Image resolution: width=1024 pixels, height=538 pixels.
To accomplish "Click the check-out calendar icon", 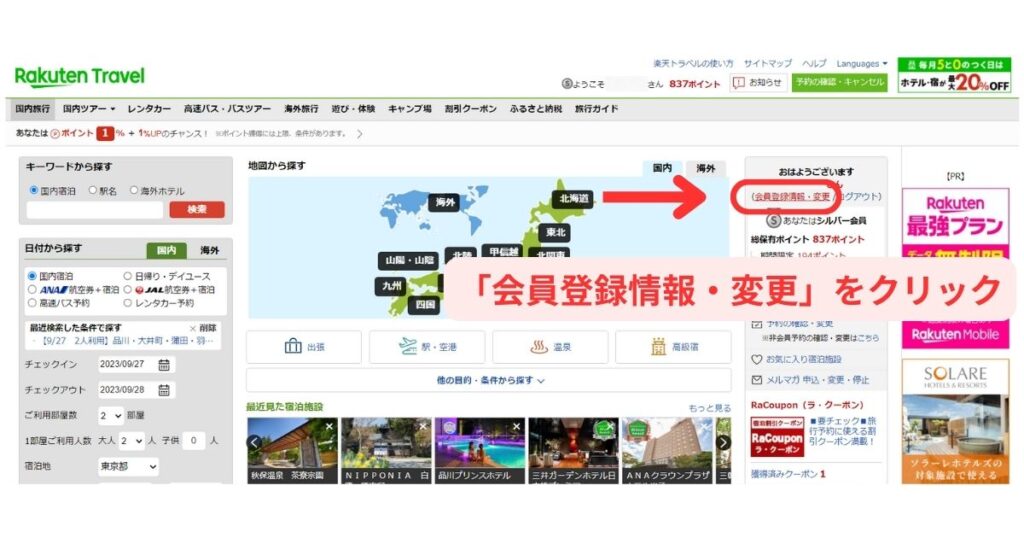I will click(164, 390).
